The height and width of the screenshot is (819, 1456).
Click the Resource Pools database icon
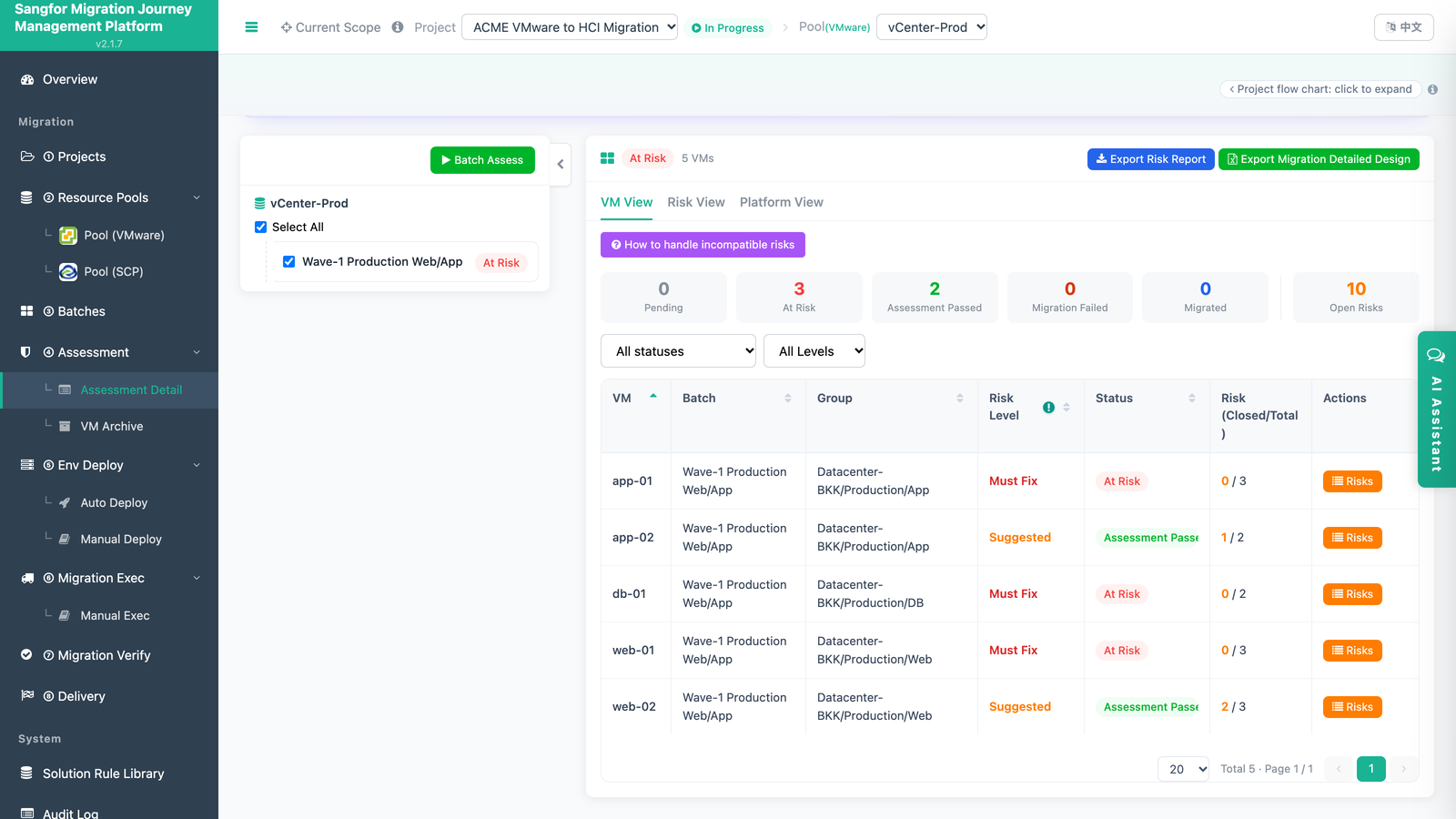[x=26, y=197]
